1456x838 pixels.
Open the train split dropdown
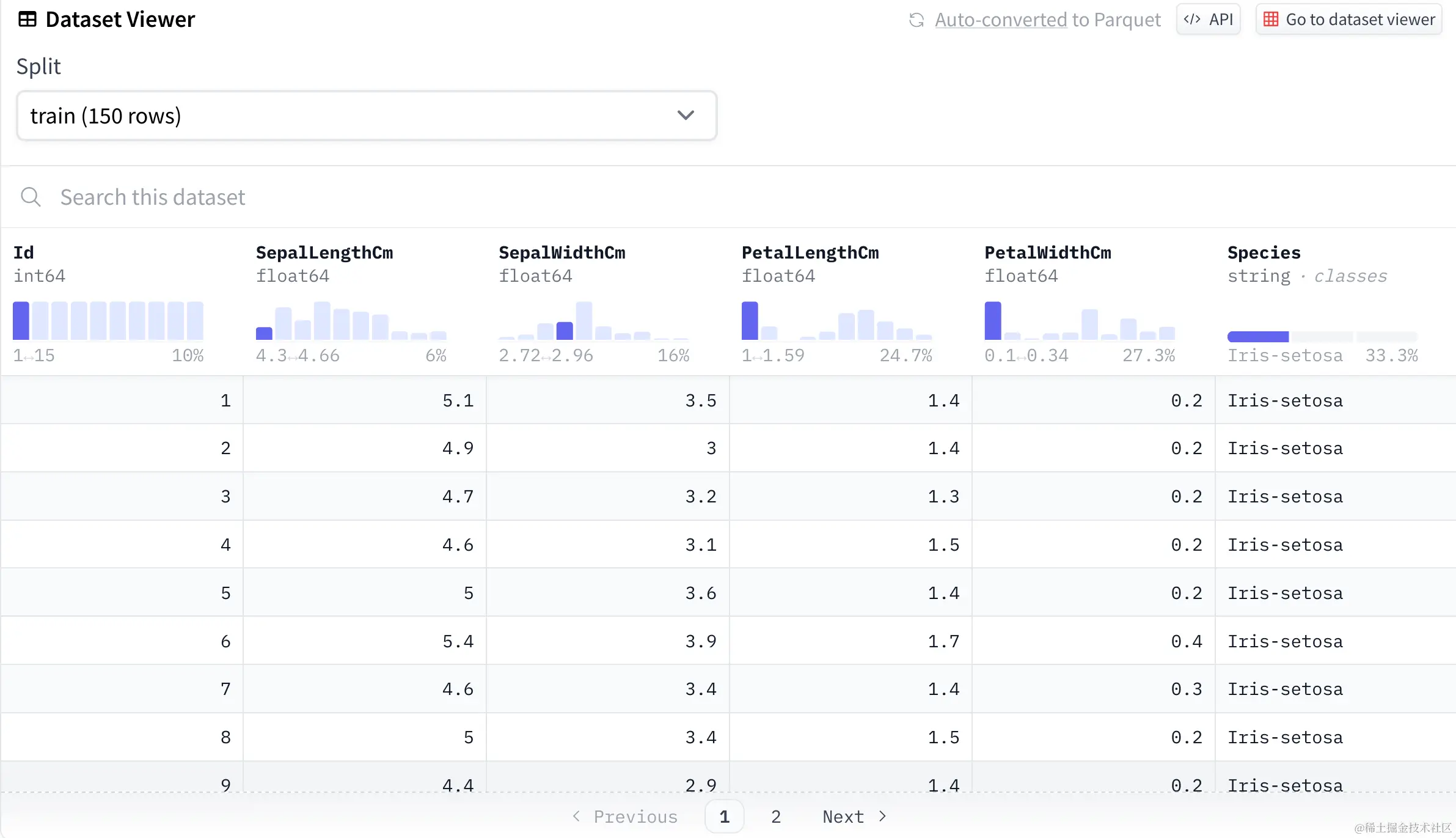[x=367, y=116]
